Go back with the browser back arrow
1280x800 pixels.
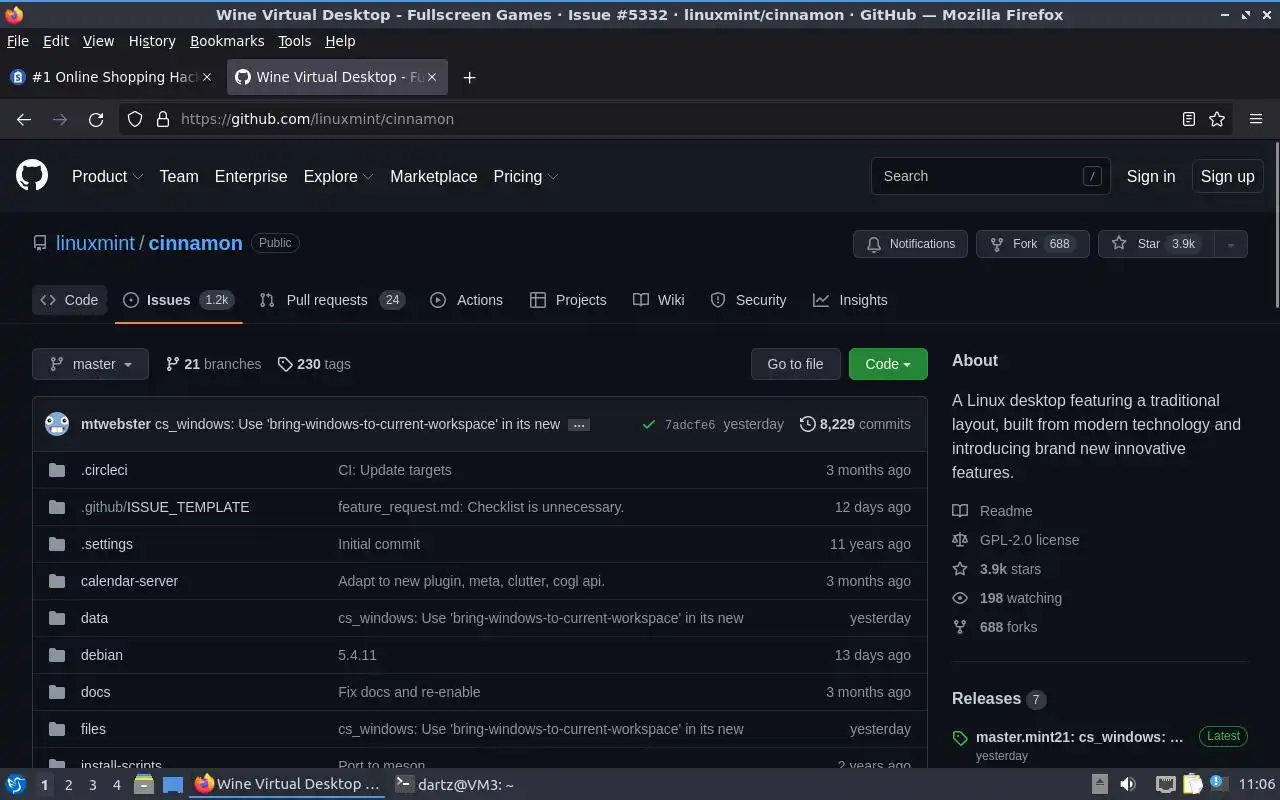pyautogui.click(x=24, y=119)
